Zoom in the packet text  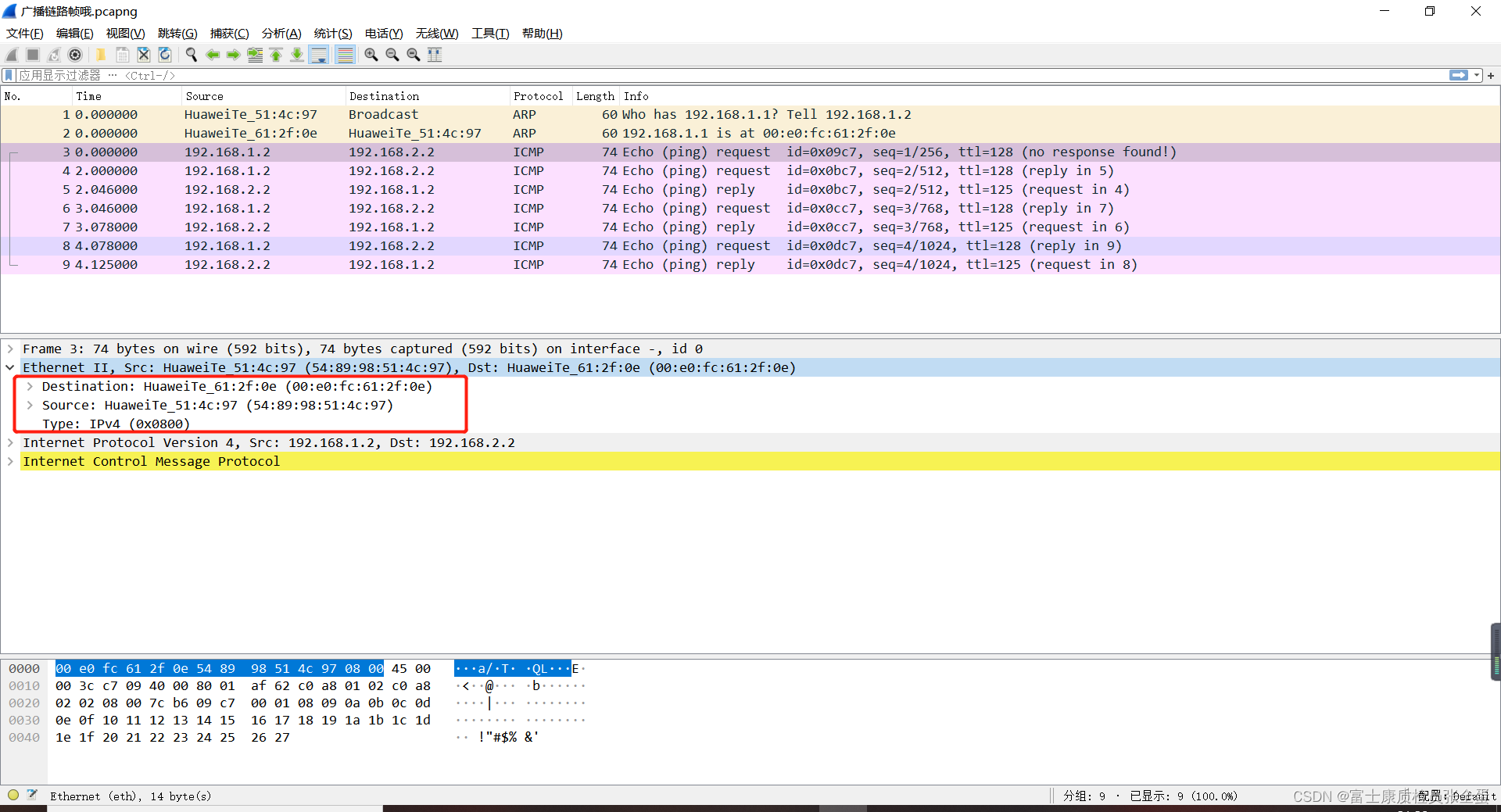(371, 55)
